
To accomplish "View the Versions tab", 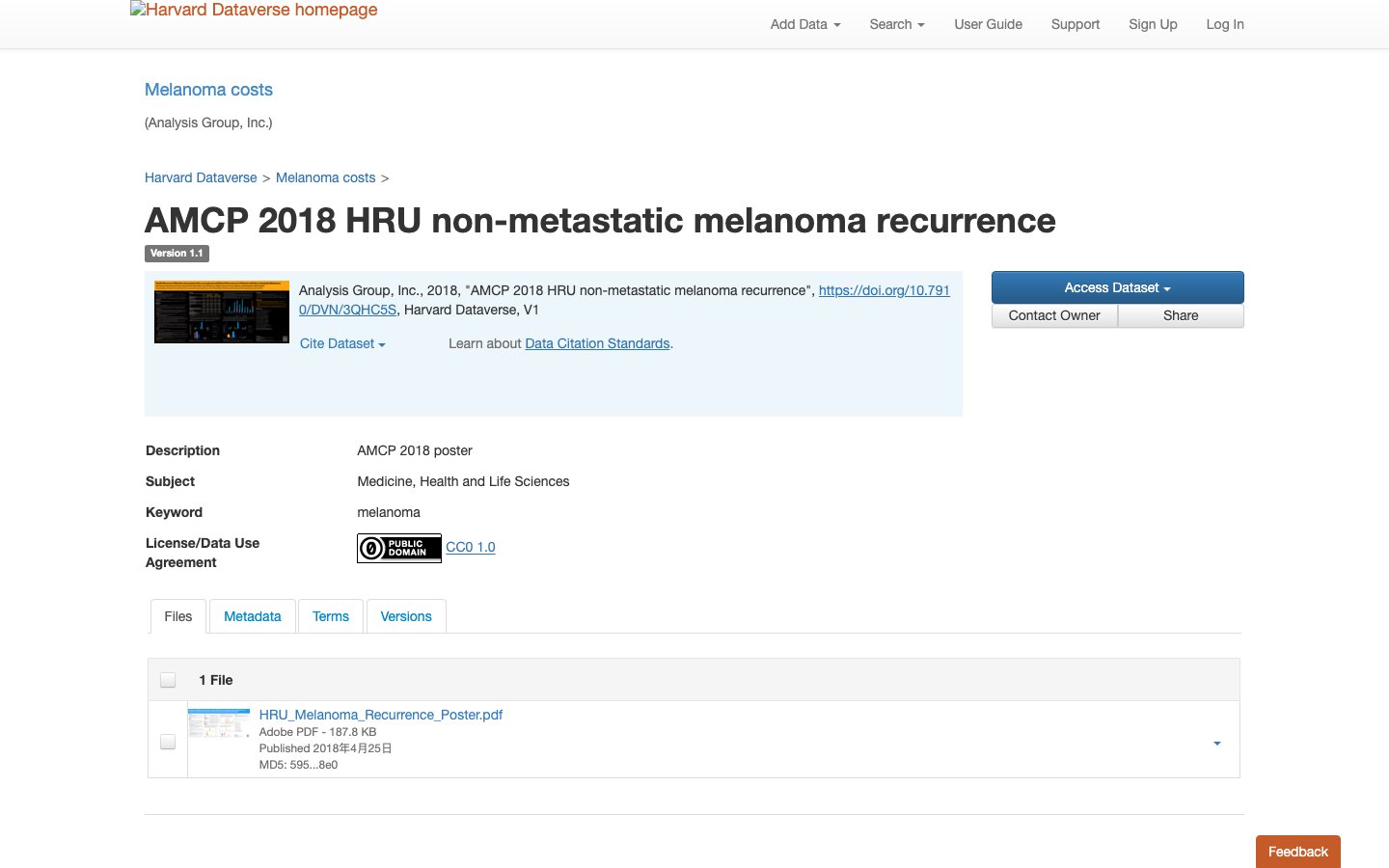I will (406, 616).
